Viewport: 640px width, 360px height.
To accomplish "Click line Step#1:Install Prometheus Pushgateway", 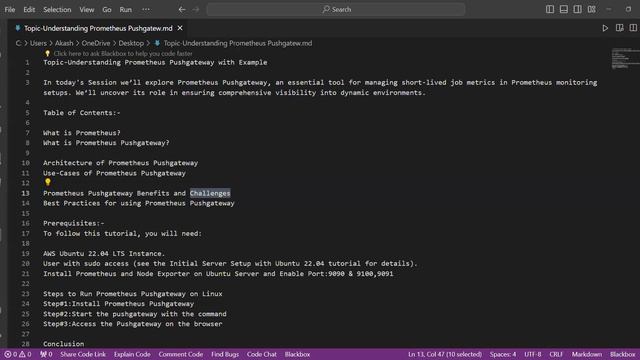I will [x=118, y=304].
